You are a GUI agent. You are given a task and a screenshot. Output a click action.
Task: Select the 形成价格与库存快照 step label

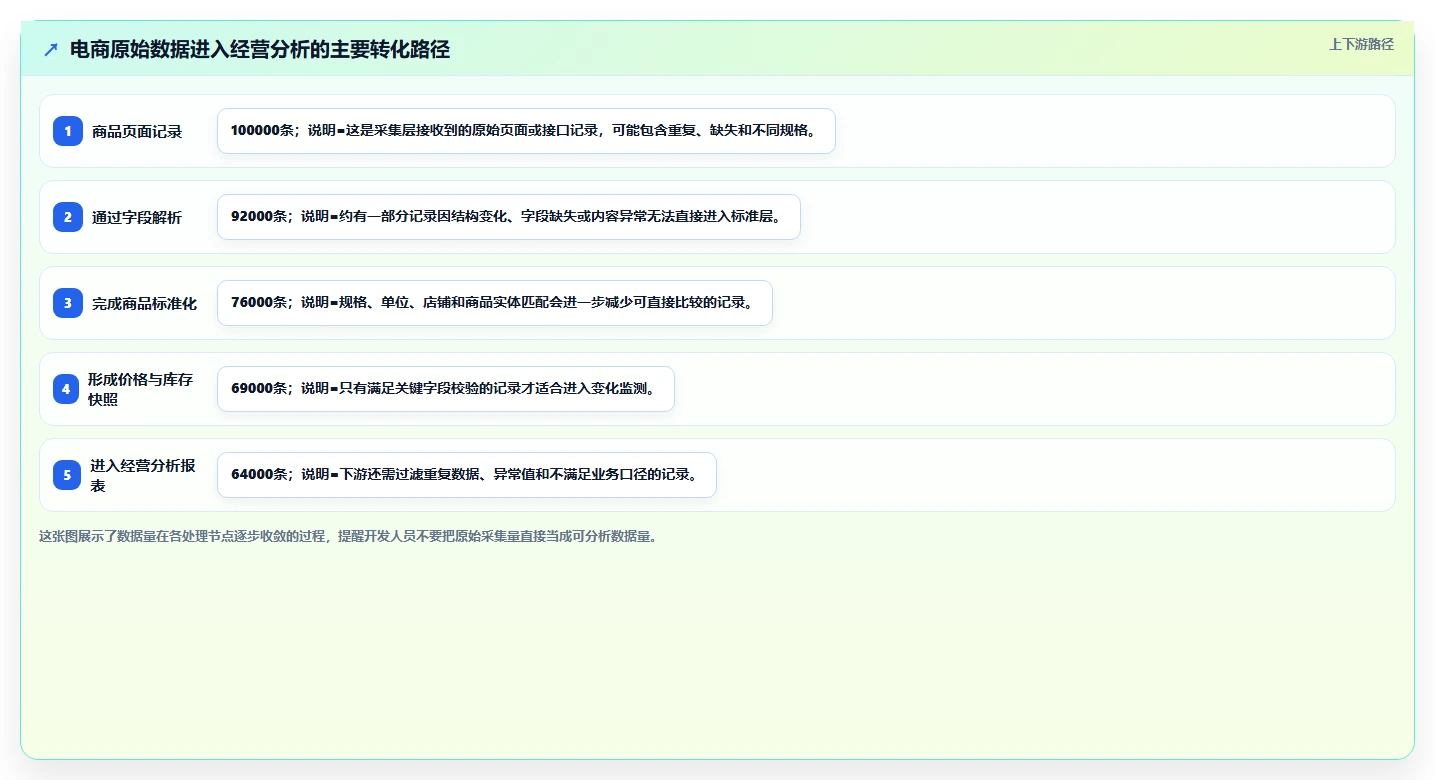point(140,389)
